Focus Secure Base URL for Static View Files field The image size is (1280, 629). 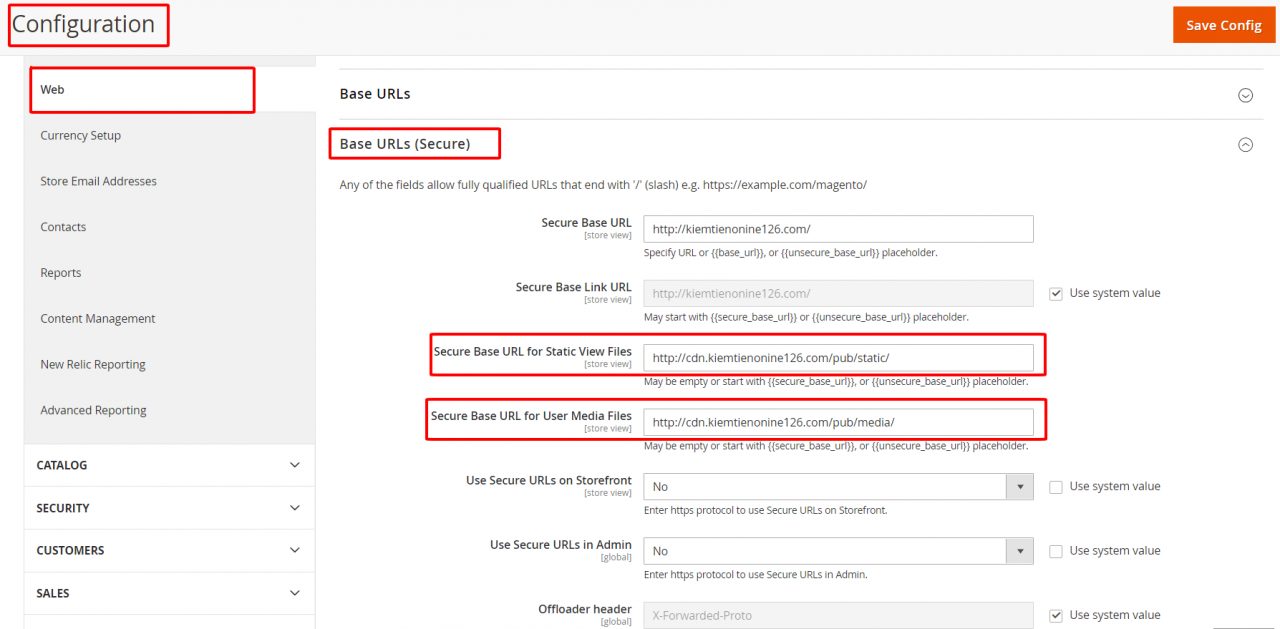point(838,358)
